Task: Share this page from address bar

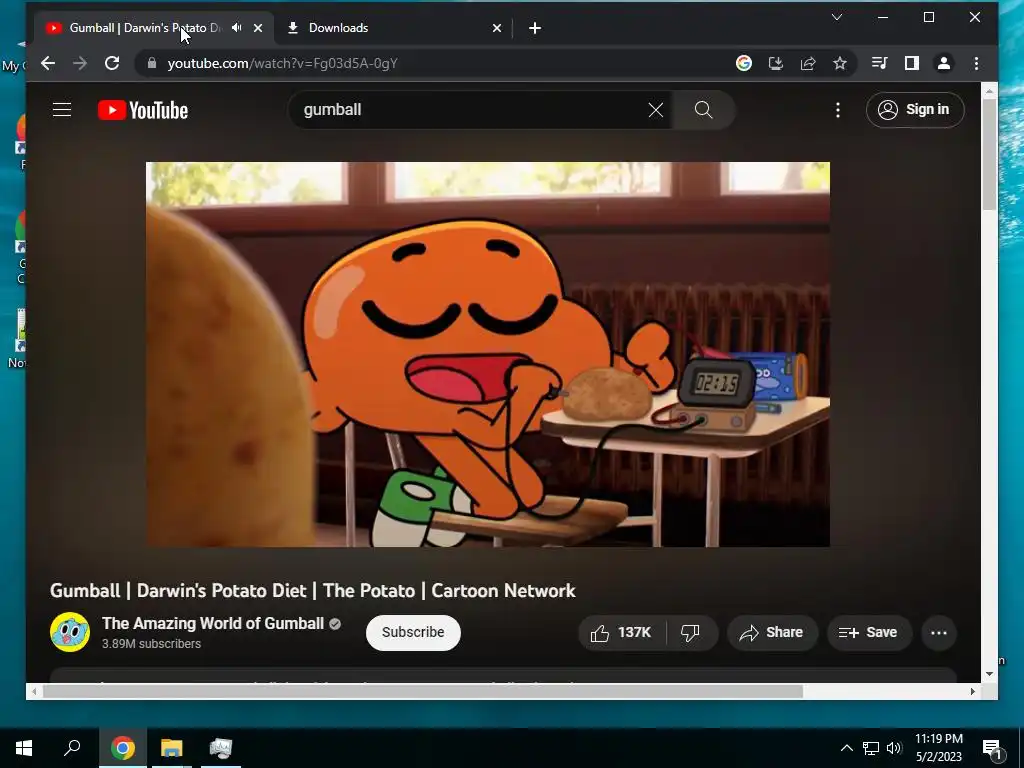Action: click(x=808, y=63)
